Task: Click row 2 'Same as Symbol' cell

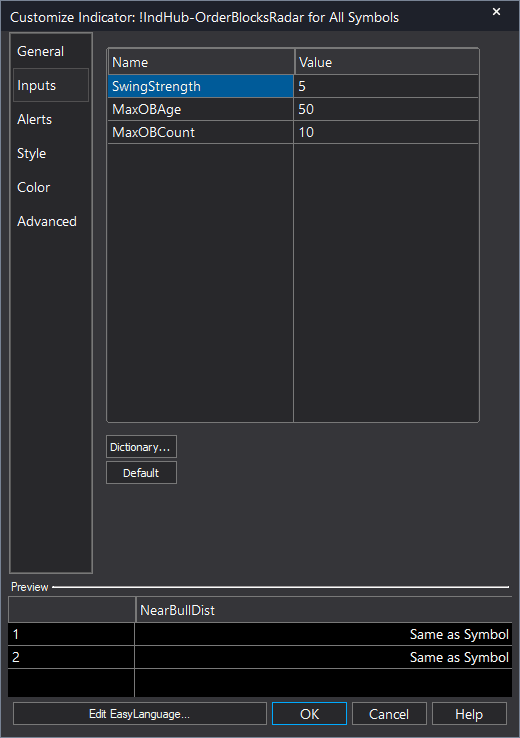Action: 323,657
